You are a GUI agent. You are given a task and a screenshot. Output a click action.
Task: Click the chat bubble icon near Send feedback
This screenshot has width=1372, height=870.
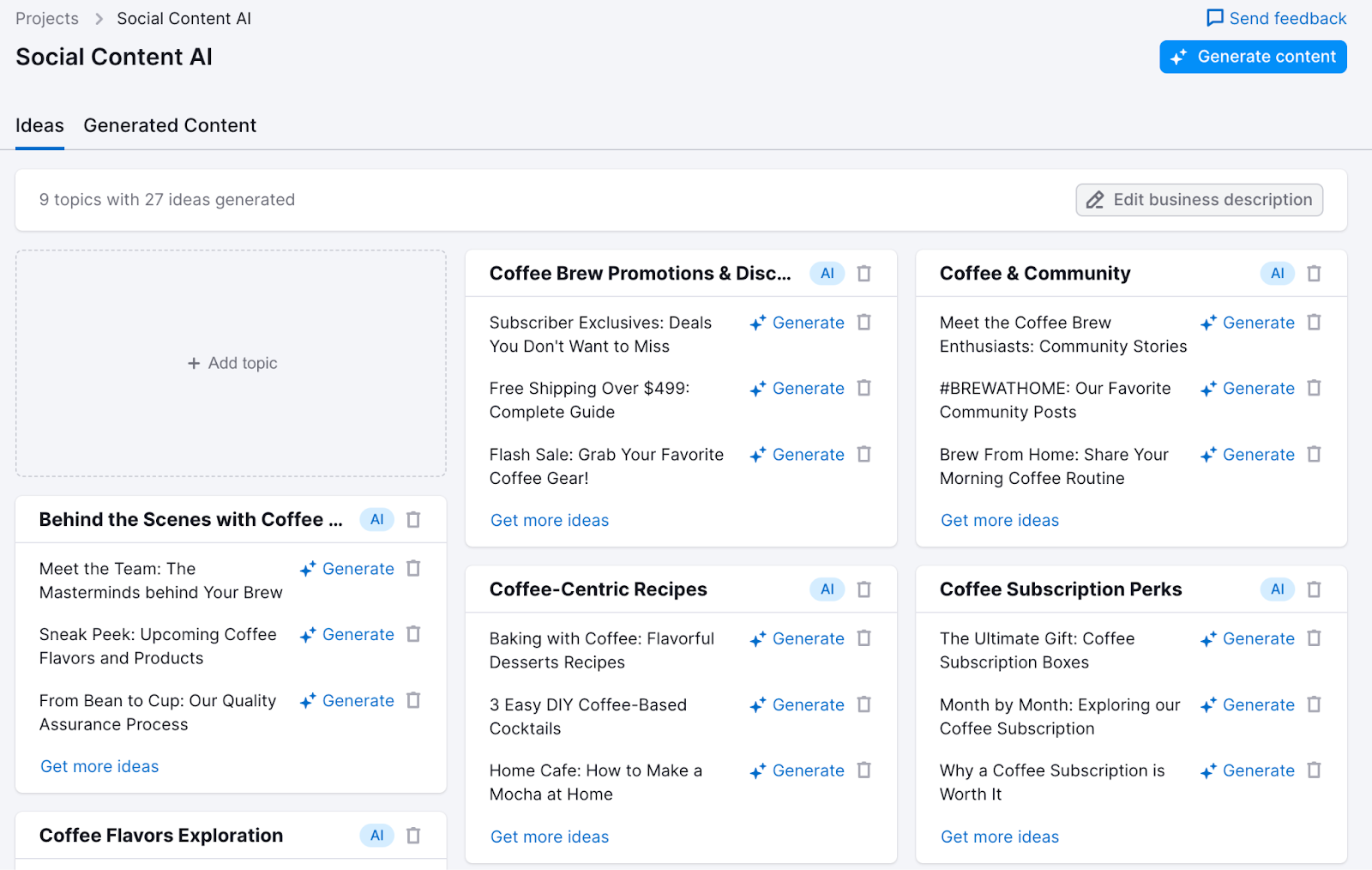point(1215,17)
